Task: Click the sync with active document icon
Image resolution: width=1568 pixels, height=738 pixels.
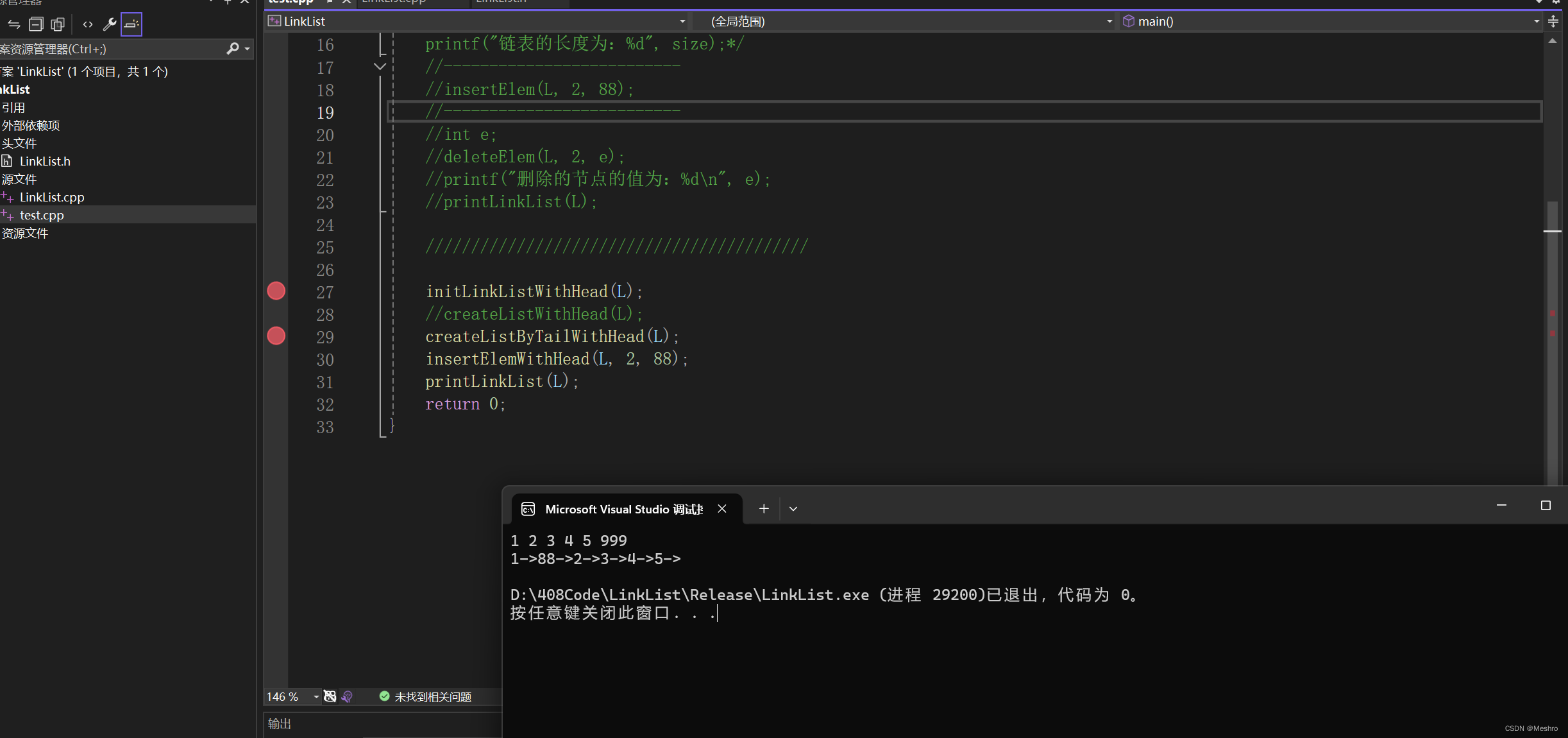Action: [x=13, y=24]
